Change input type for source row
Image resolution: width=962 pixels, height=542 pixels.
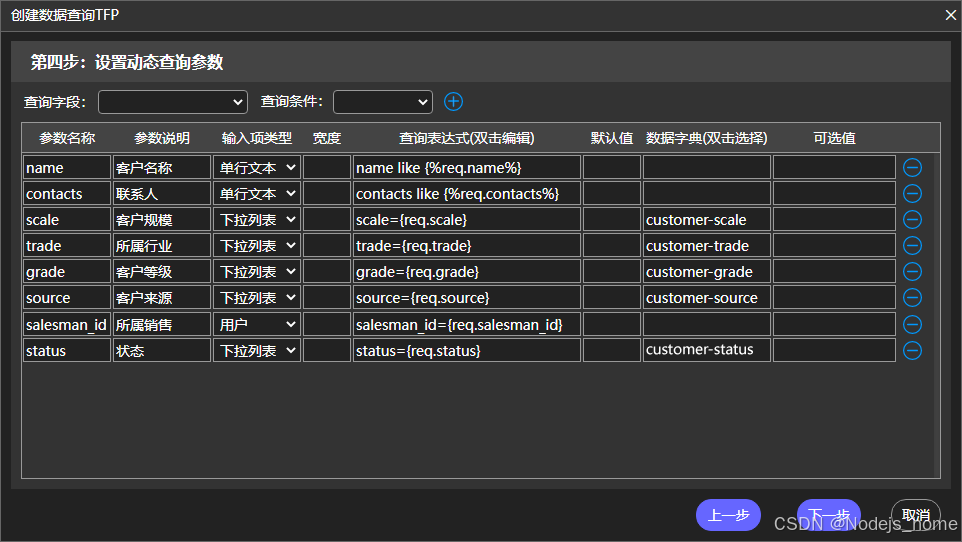point(257,298)
